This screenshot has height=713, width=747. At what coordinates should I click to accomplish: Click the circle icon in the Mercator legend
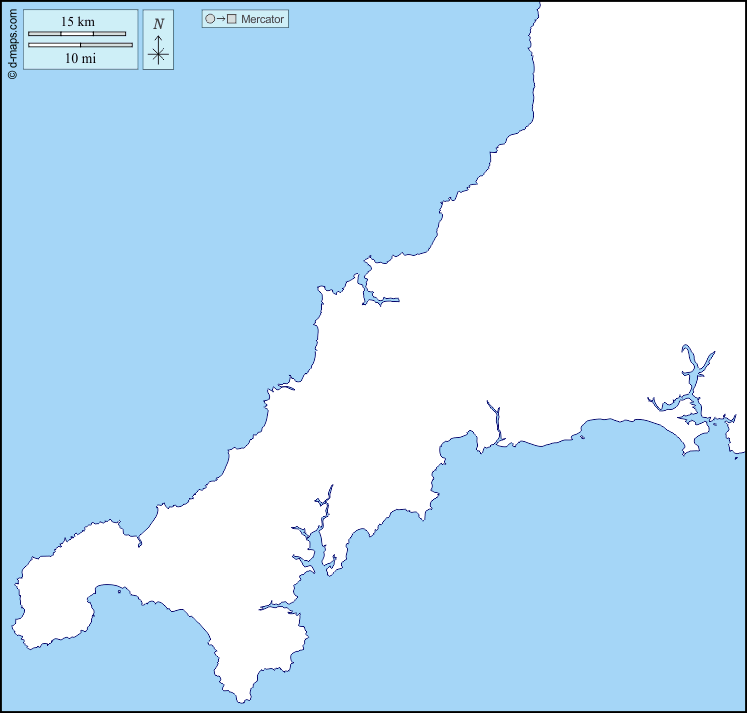(x=210, y=19)
